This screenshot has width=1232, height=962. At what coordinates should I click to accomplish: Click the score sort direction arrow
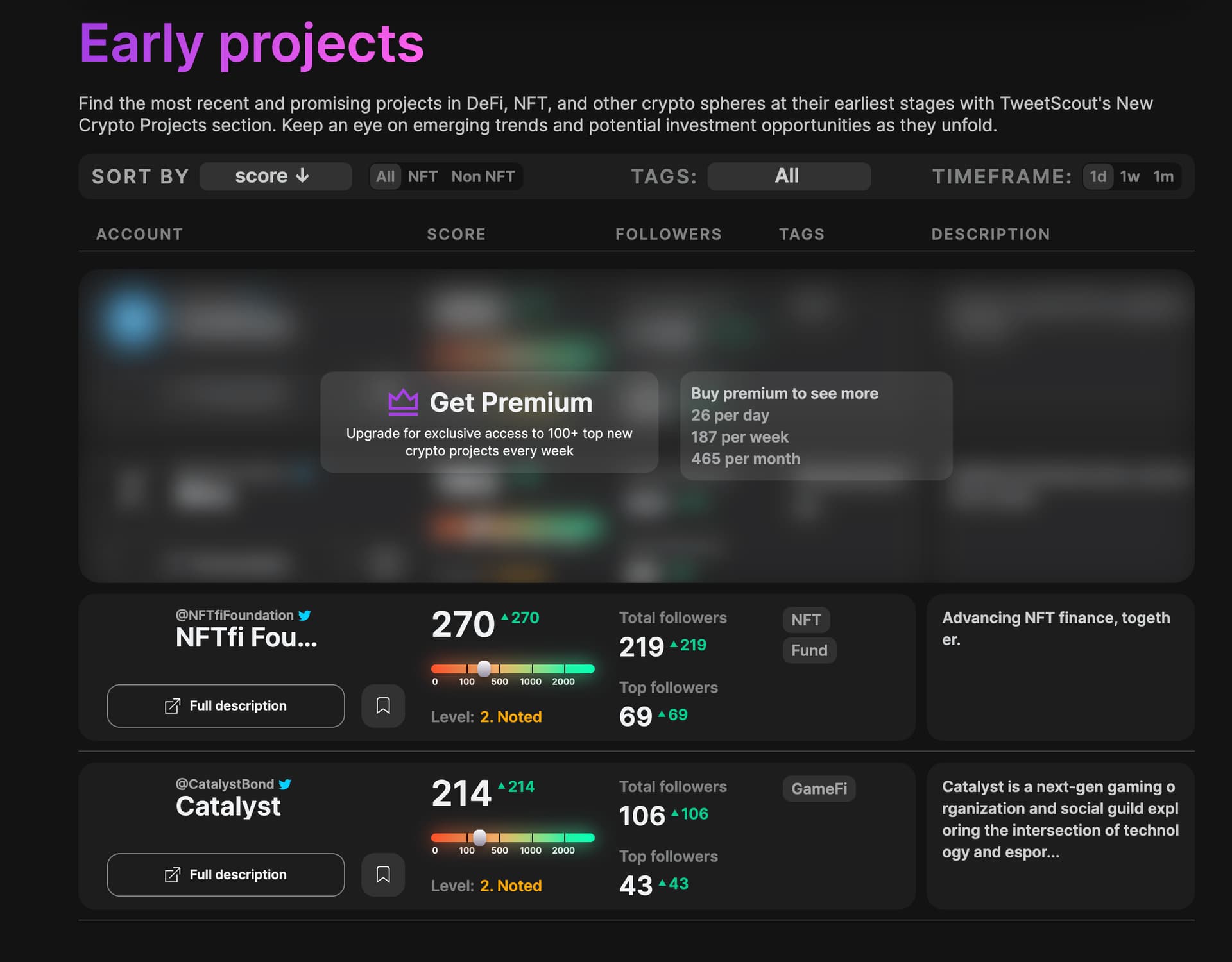click(x=303, y=176)
